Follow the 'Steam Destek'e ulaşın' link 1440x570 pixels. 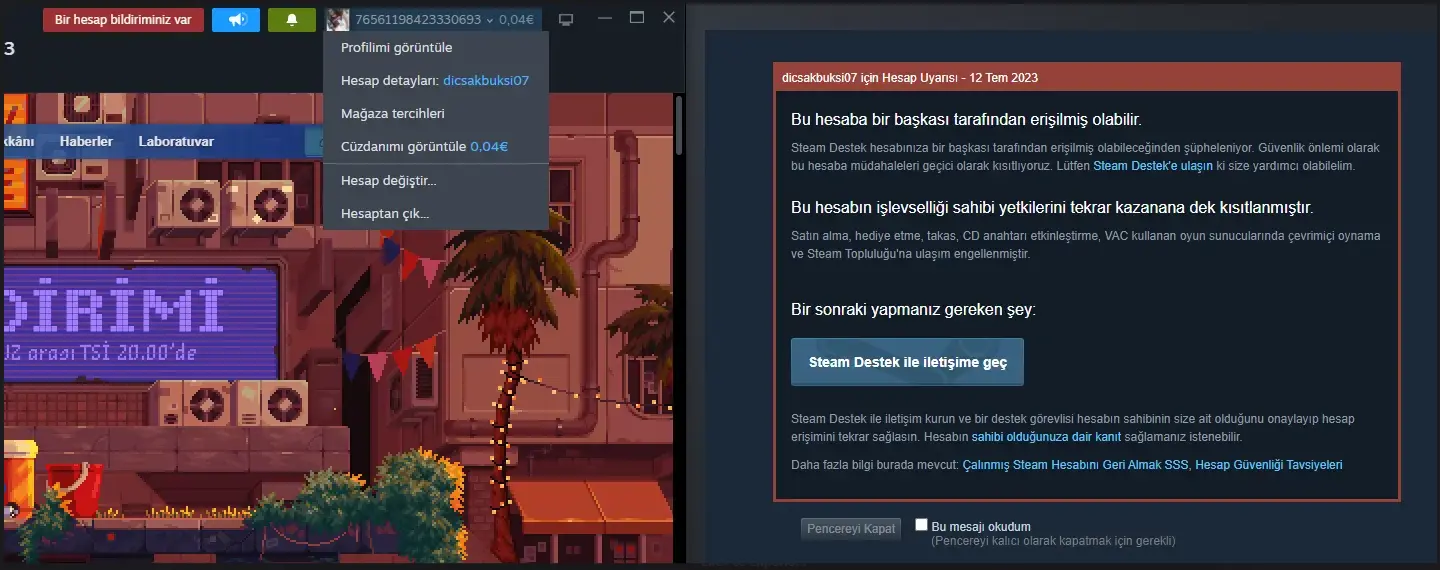[x=1153, y=166]
